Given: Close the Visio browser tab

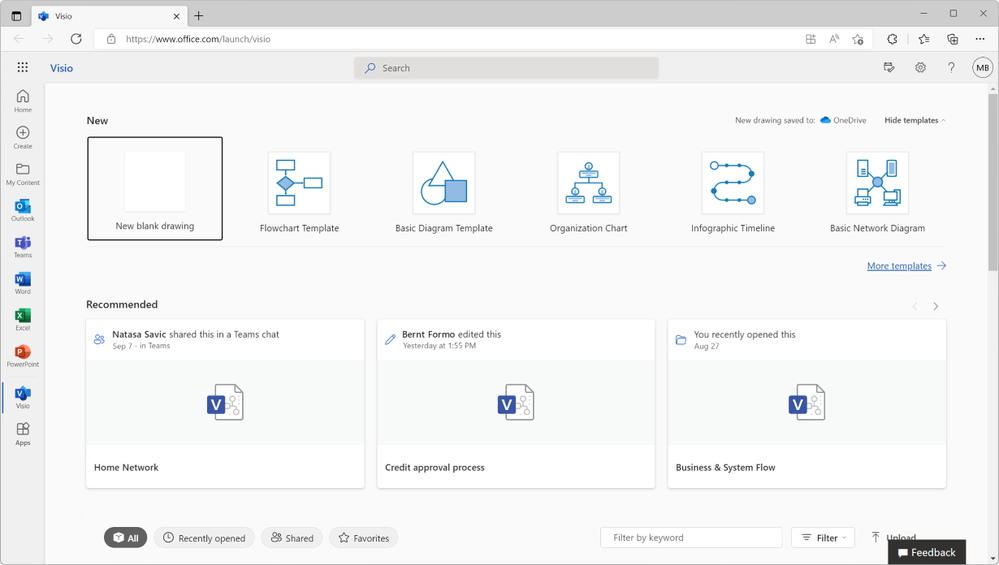Looking at the screenshot, I should 176,16.
